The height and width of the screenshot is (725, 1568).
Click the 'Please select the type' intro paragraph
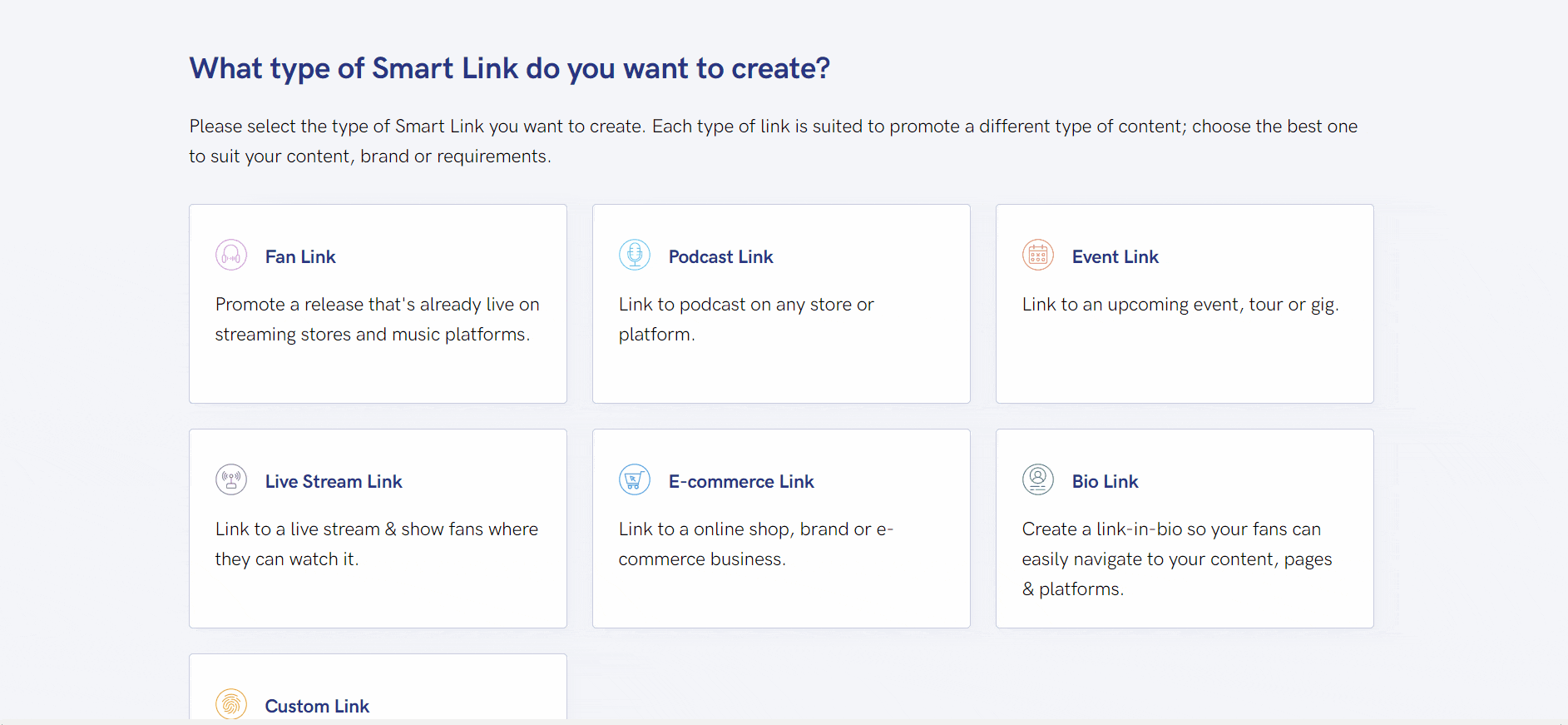(774, 142)
